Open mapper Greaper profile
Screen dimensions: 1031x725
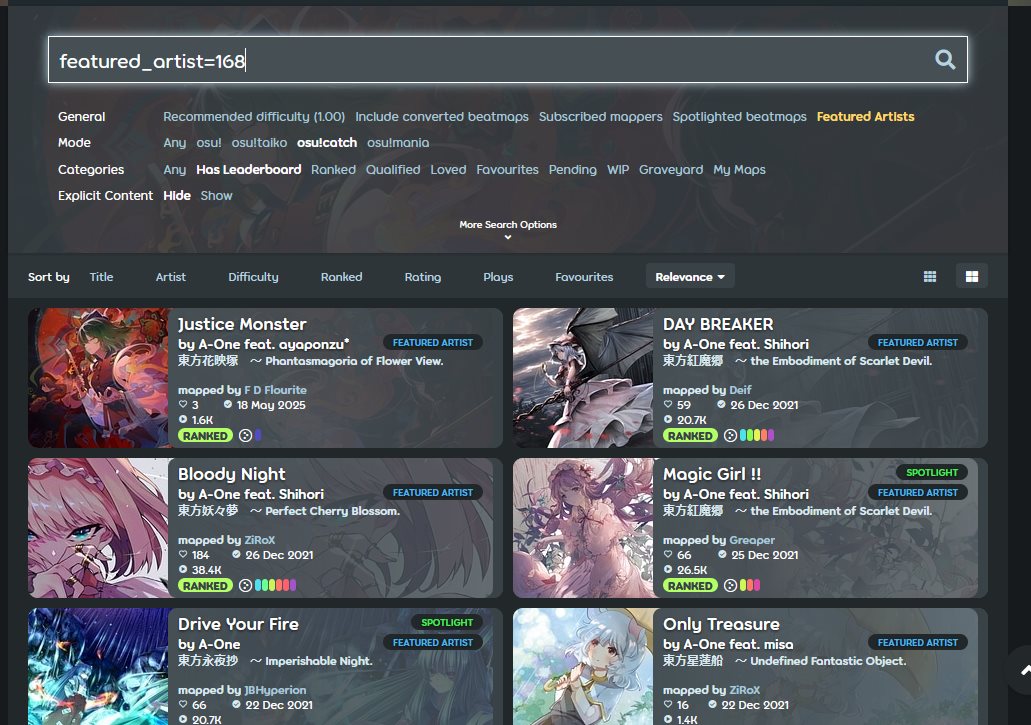pos(752,540)
